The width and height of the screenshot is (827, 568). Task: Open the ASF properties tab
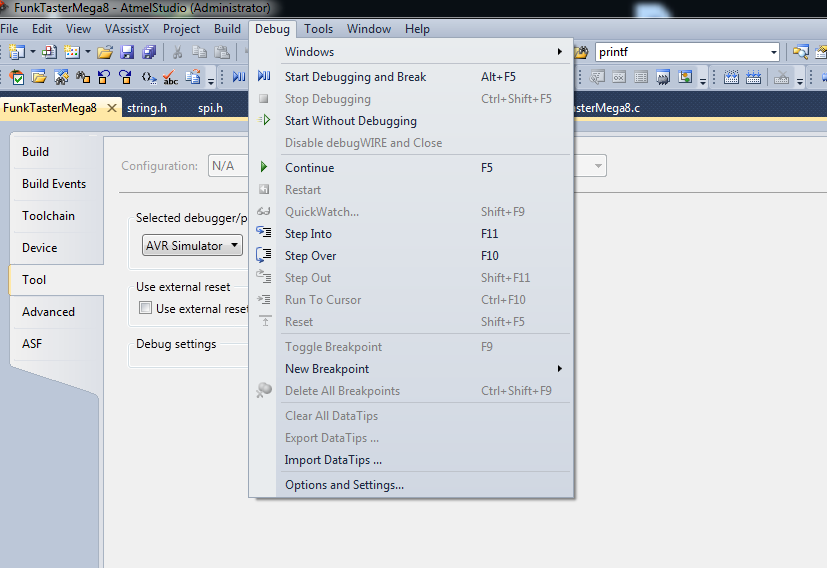(x=56, y=343)
